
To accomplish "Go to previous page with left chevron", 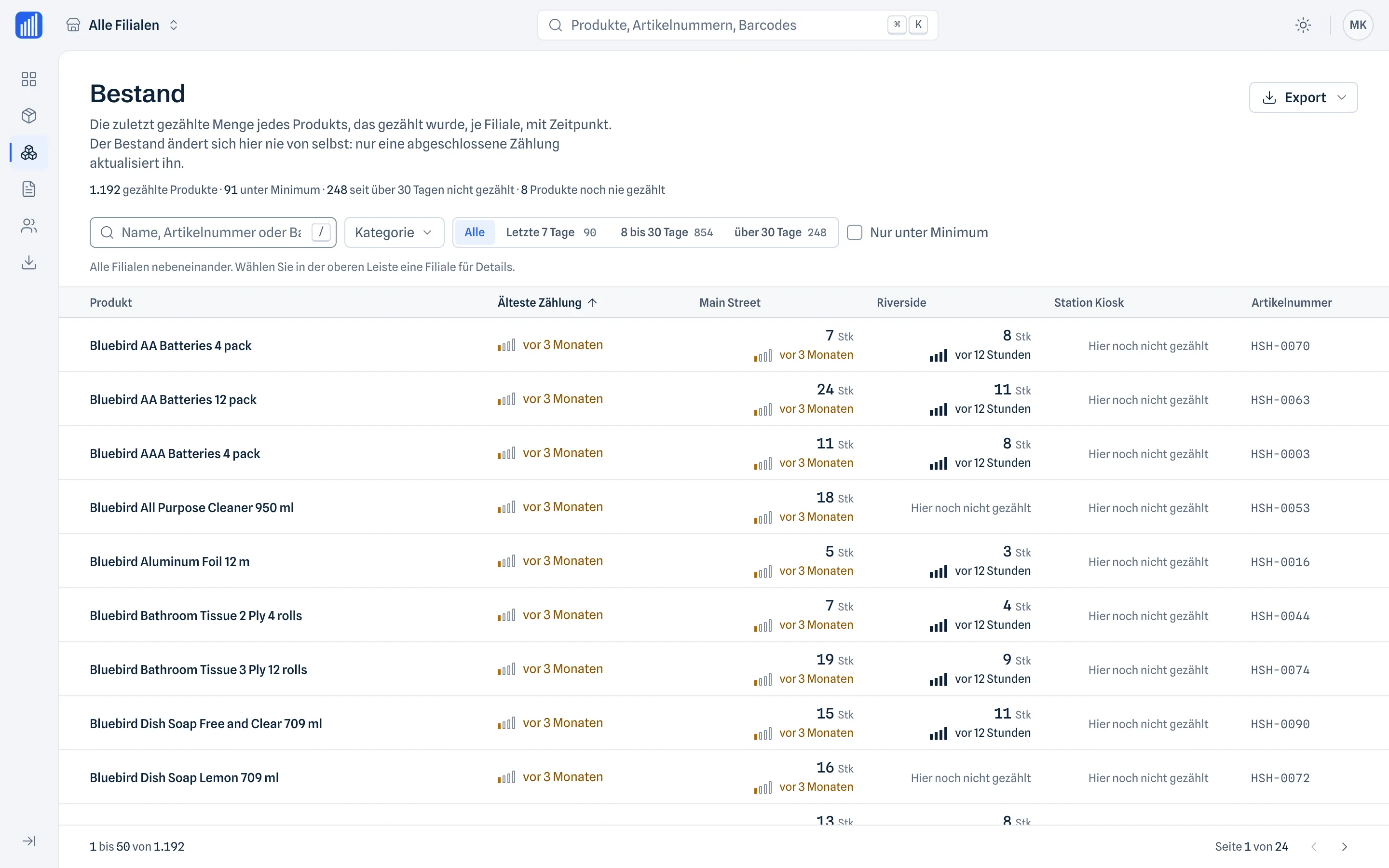I will click(1314, 847).
